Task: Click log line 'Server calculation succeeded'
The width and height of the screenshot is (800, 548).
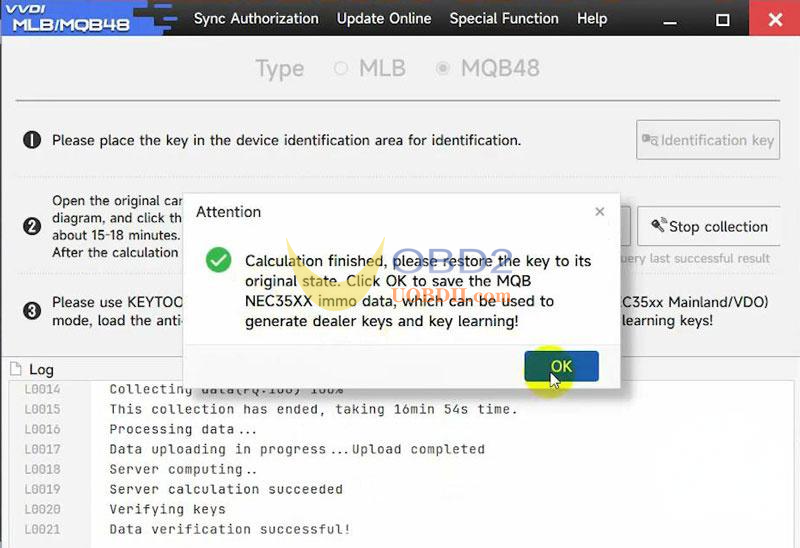Action: point(226,489)
